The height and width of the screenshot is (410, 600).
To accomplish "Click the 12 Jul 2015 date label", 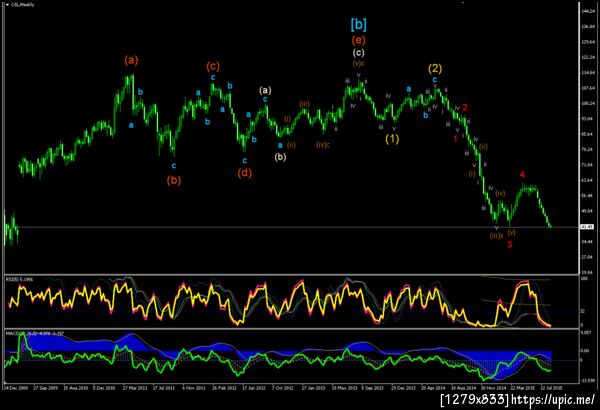I will coord(553,388).
